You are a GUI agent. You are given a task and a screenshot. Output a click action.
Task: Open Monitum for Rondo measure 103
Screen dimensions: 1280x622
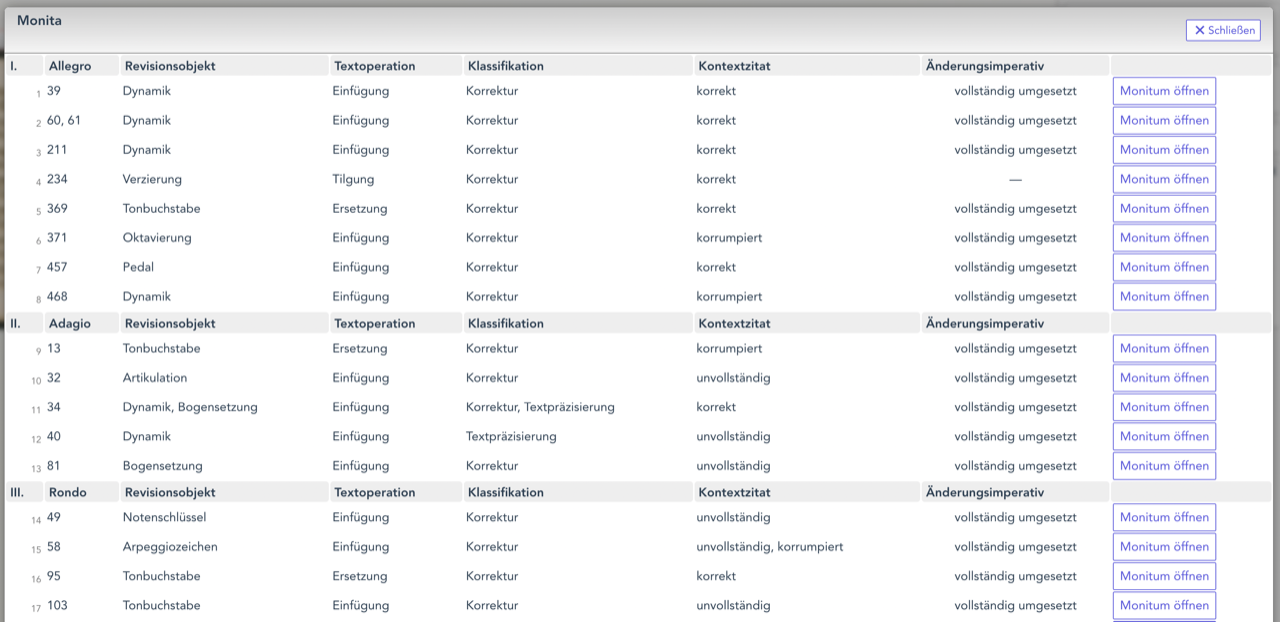coord(1164,606)
